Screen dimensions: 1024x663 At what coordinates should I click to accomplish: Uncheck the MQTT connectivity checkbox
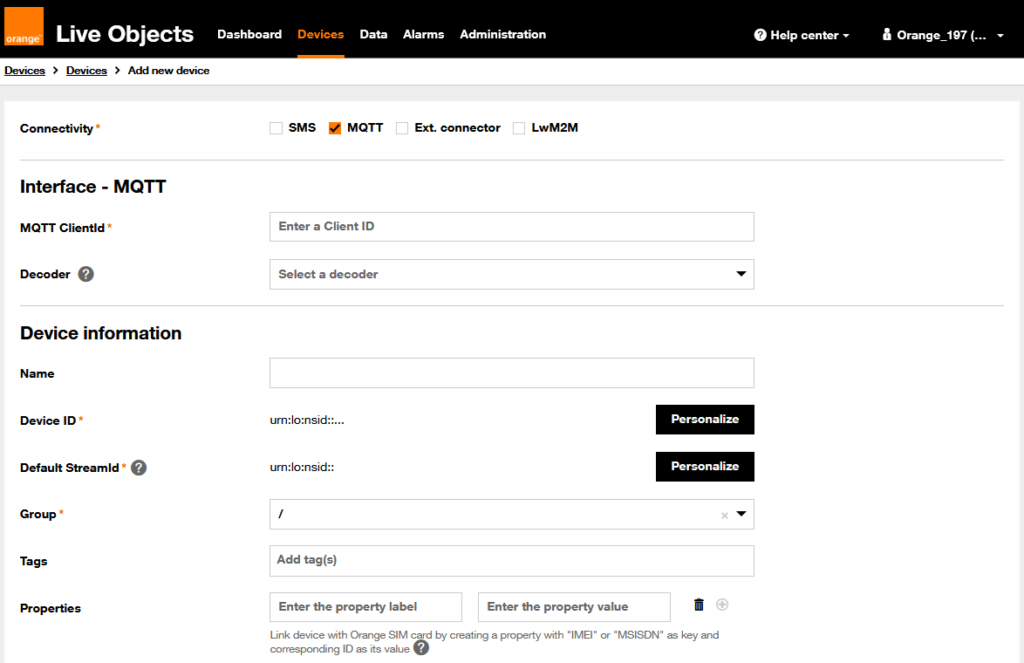coord(335,128)
